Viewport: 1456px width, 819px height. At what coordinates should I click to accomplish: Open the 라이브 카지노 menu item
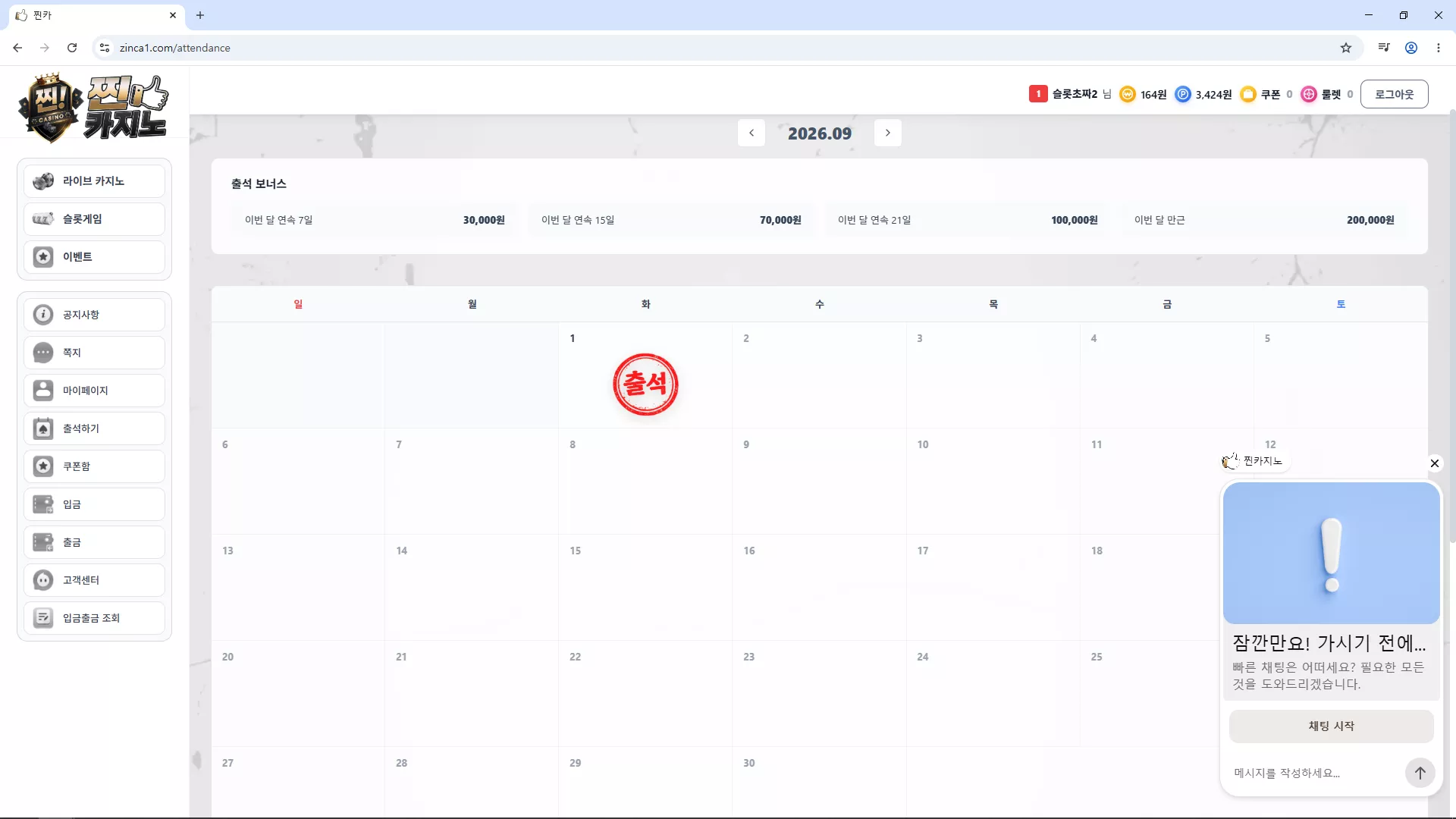point(94,181)
